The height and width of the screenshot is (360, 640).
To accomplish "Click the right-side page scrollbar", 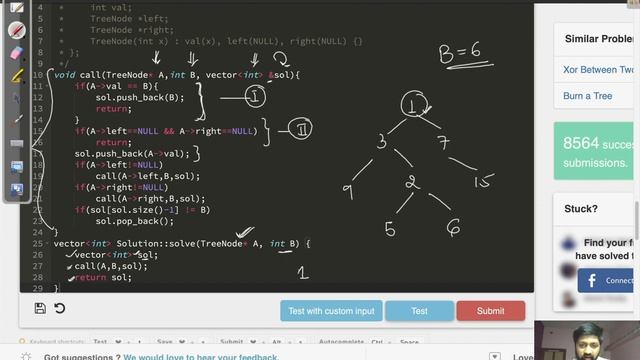I will pos(637,220).
